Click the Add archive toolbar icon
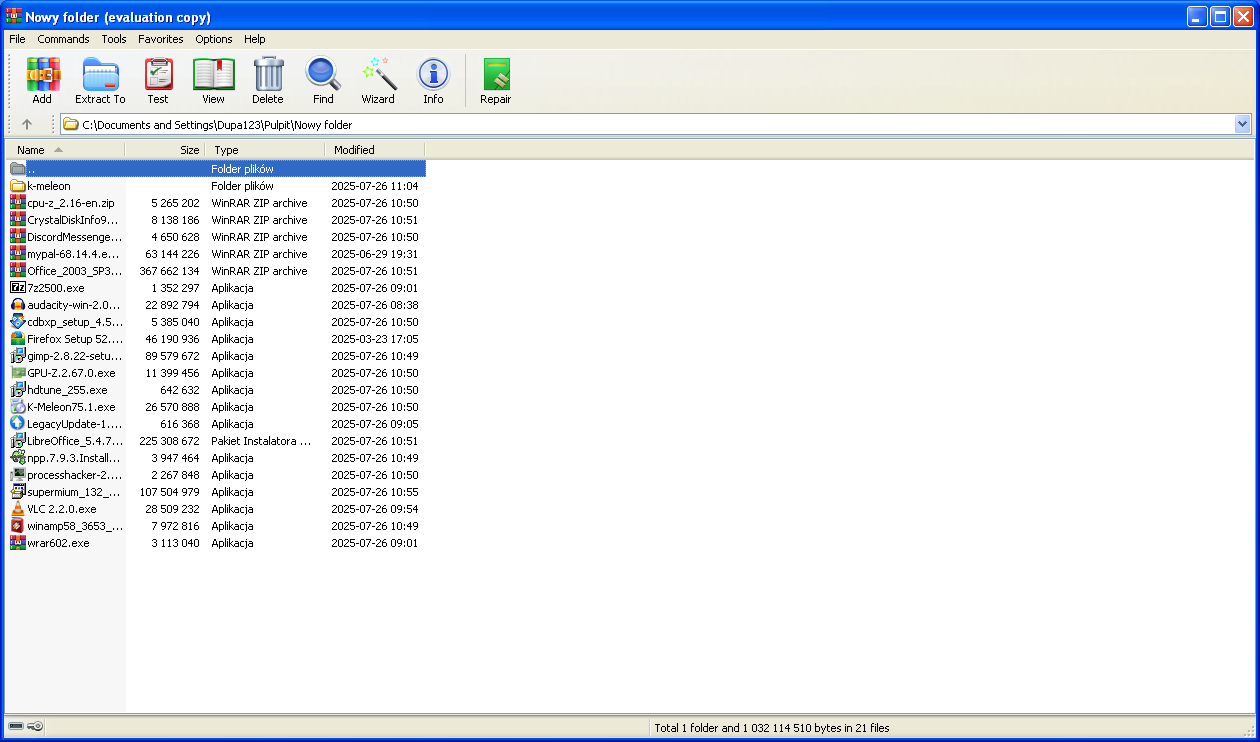This screenshot has width=1260, height=742. click(x=42, y=80)
